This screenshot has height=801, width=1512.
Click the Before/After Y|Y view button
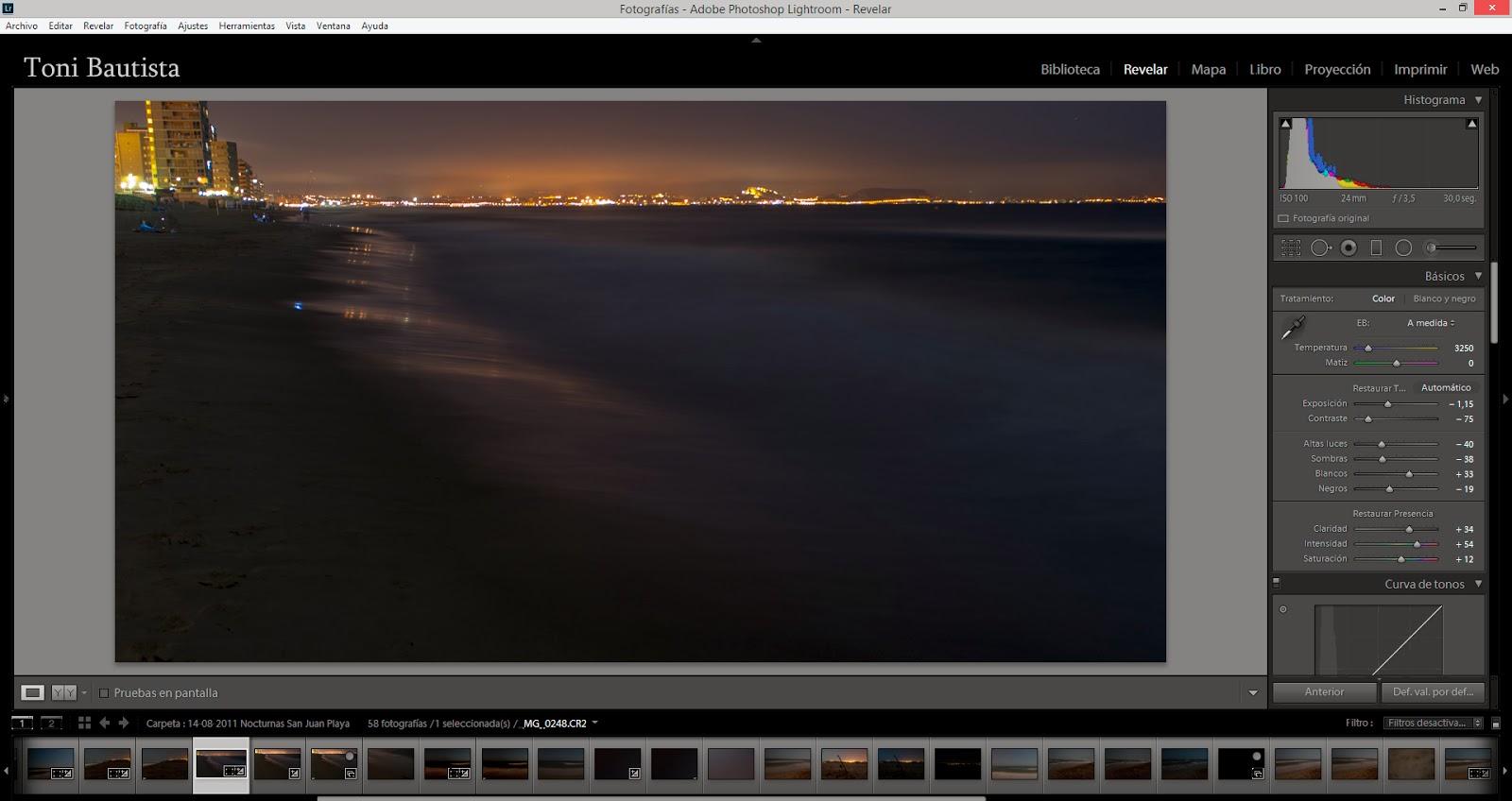click(63, 692)
